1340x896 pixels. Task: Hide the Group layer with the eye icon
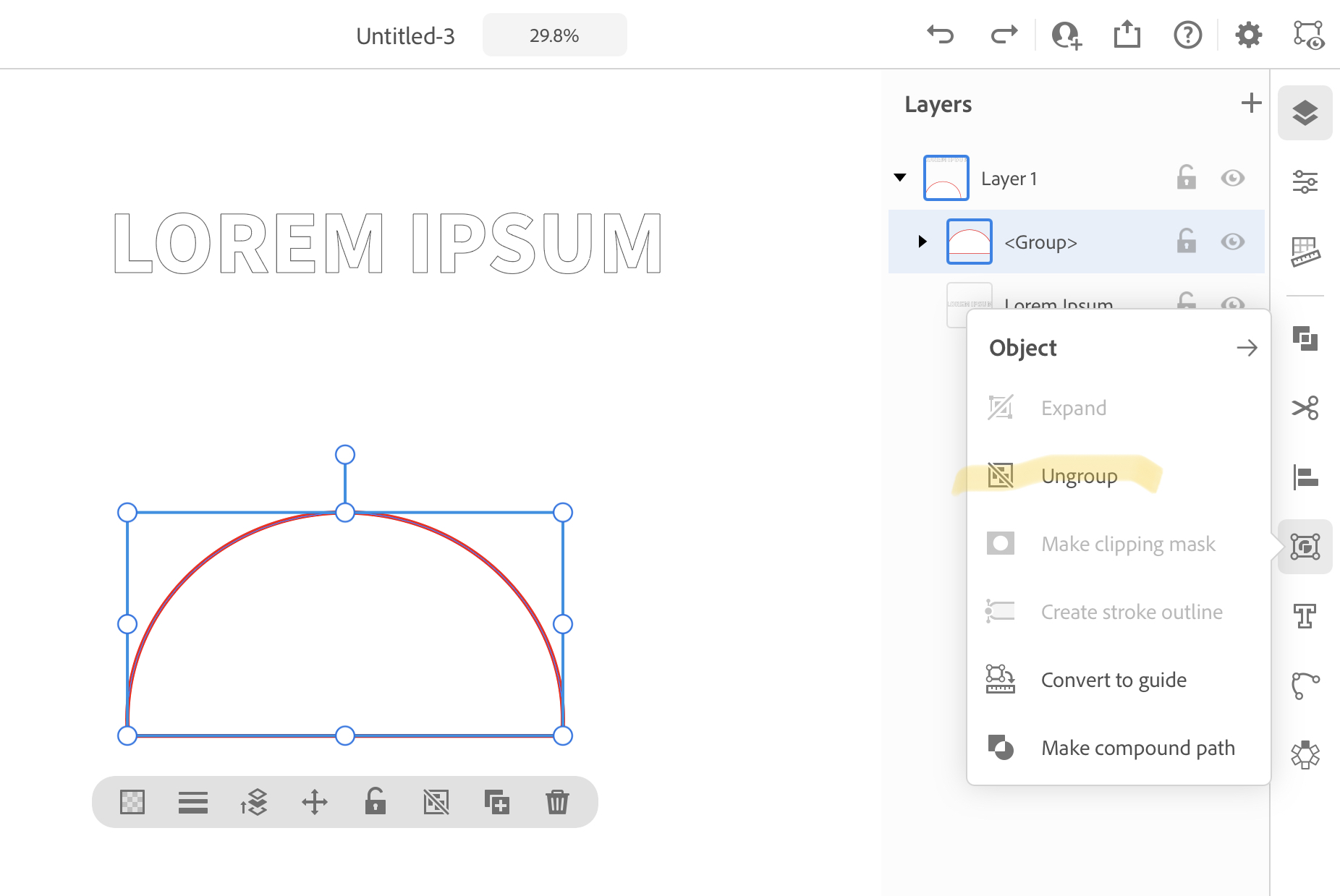(x=1232, y=242)
